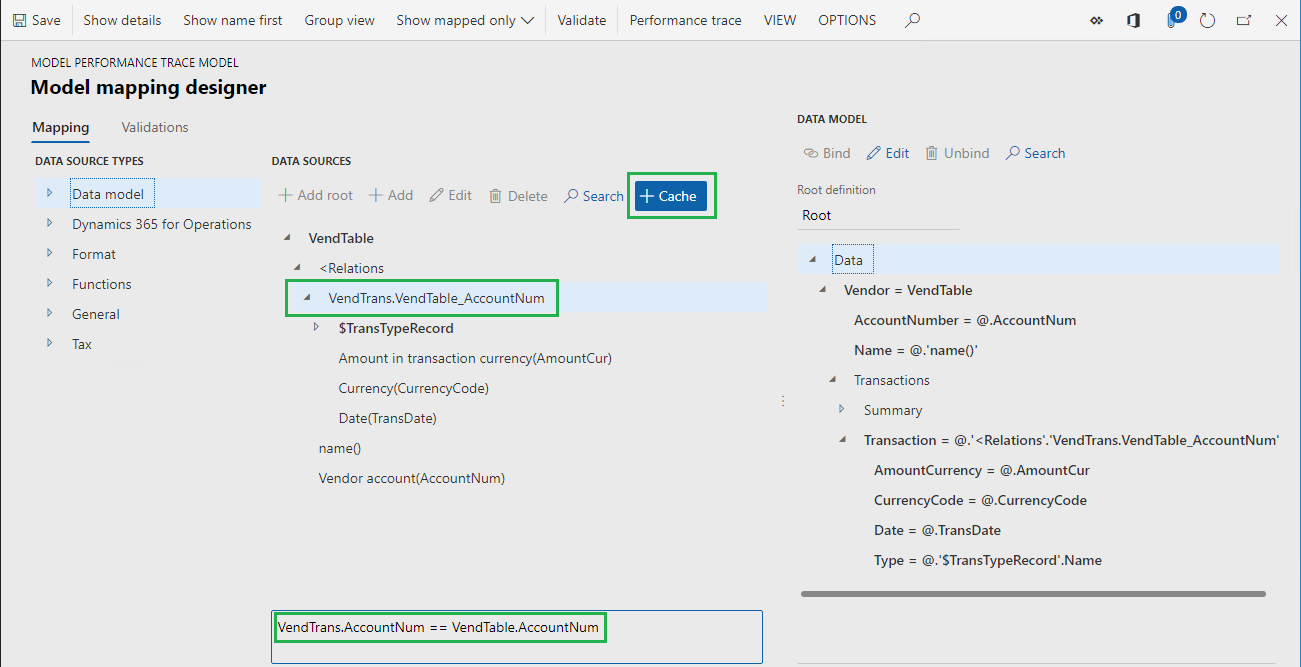1301x667 pixels.
Task: Click Search in Data model pane
Action: [1036, 153]
